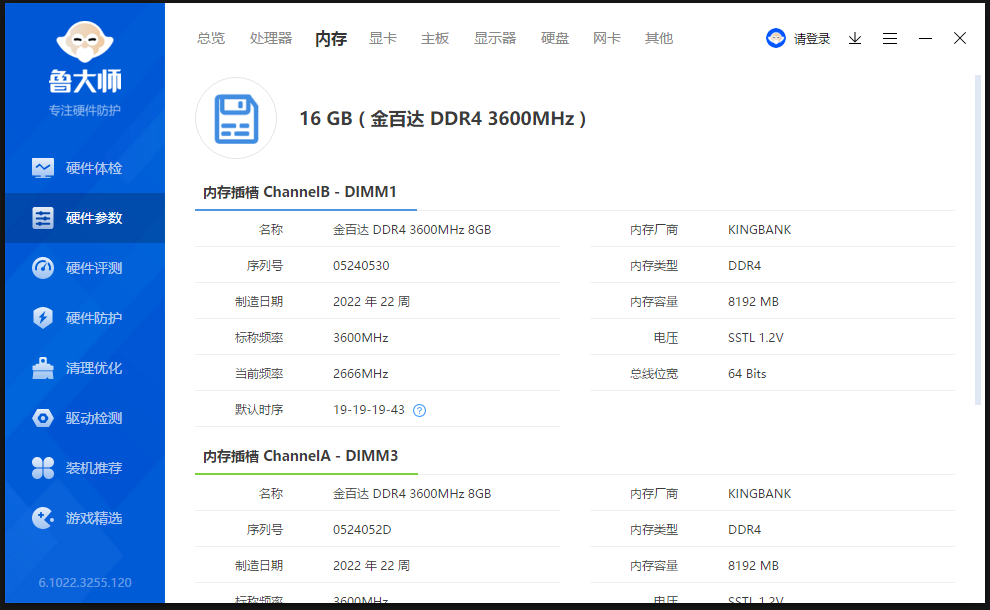
Task: Switch to the 显示器 tab
Action: coord(495,39)
